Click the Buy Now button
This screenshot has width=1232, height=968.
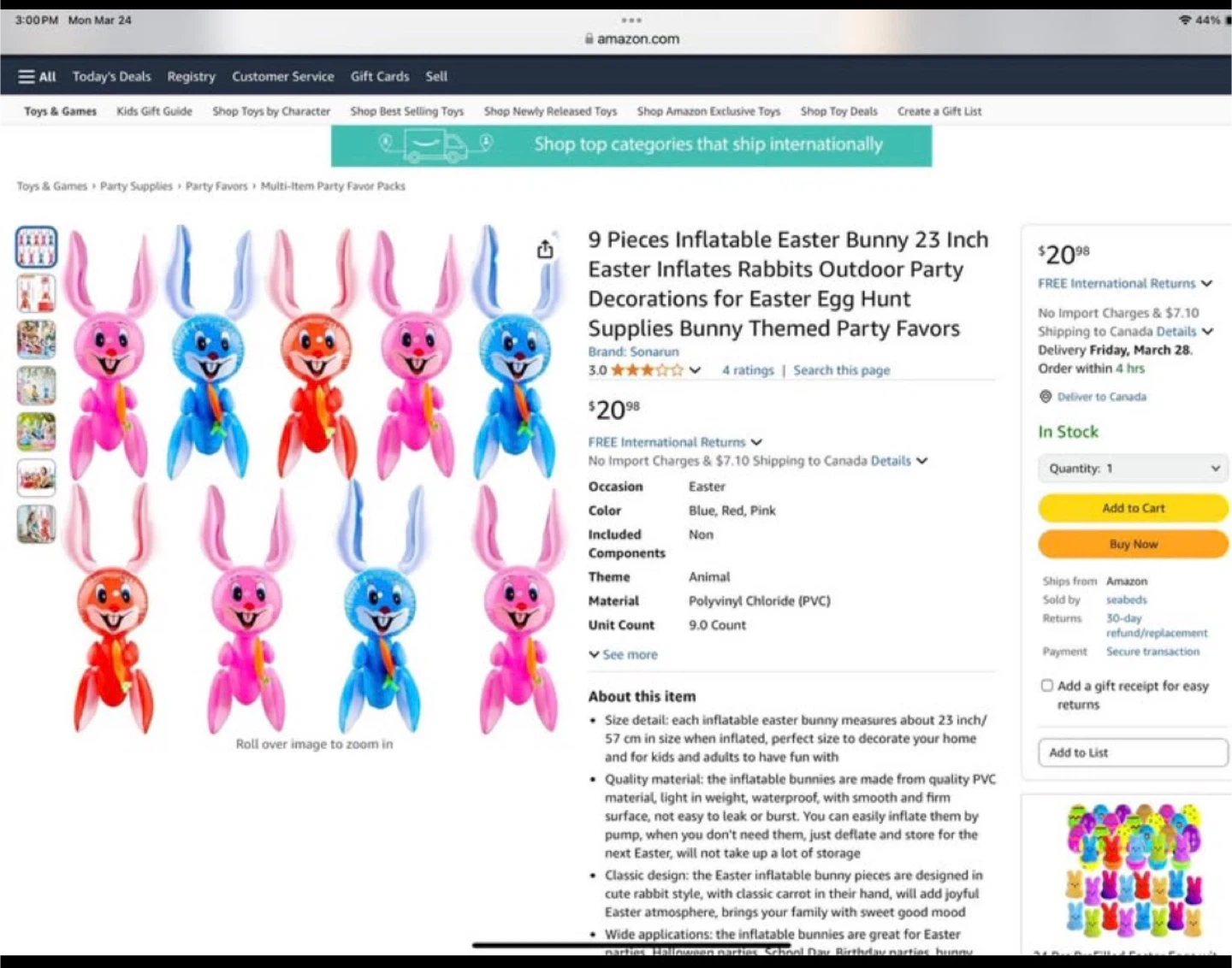tap(1133, 544)
